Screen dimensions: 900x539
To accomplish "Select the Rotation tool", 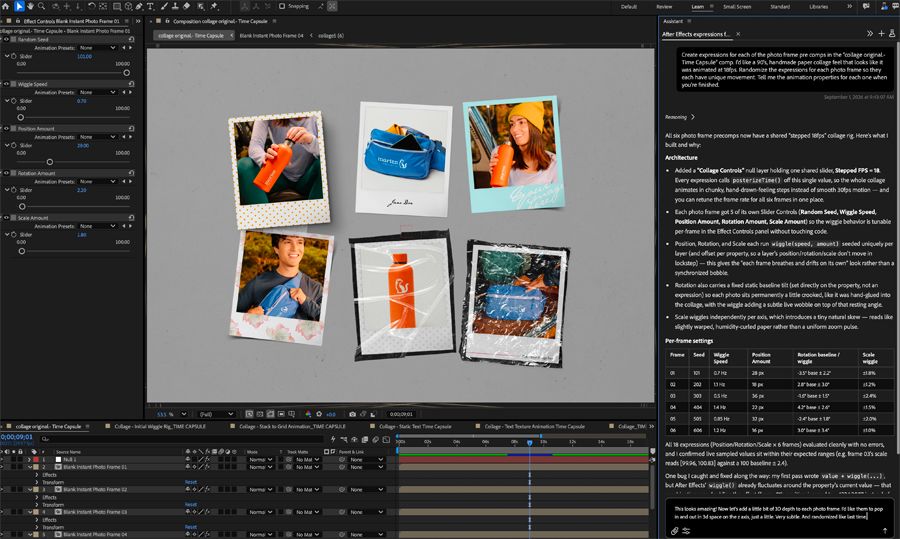I will [91, 6].
